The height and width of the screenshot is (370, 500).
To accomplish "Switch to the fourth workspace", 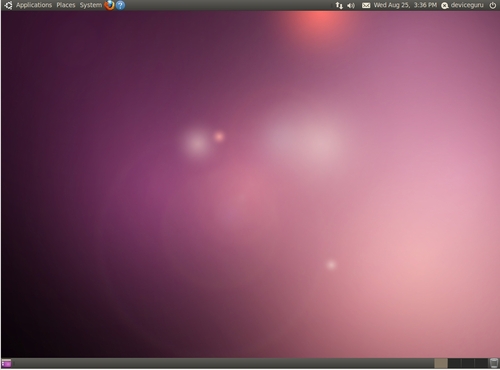I will point(481,363).
